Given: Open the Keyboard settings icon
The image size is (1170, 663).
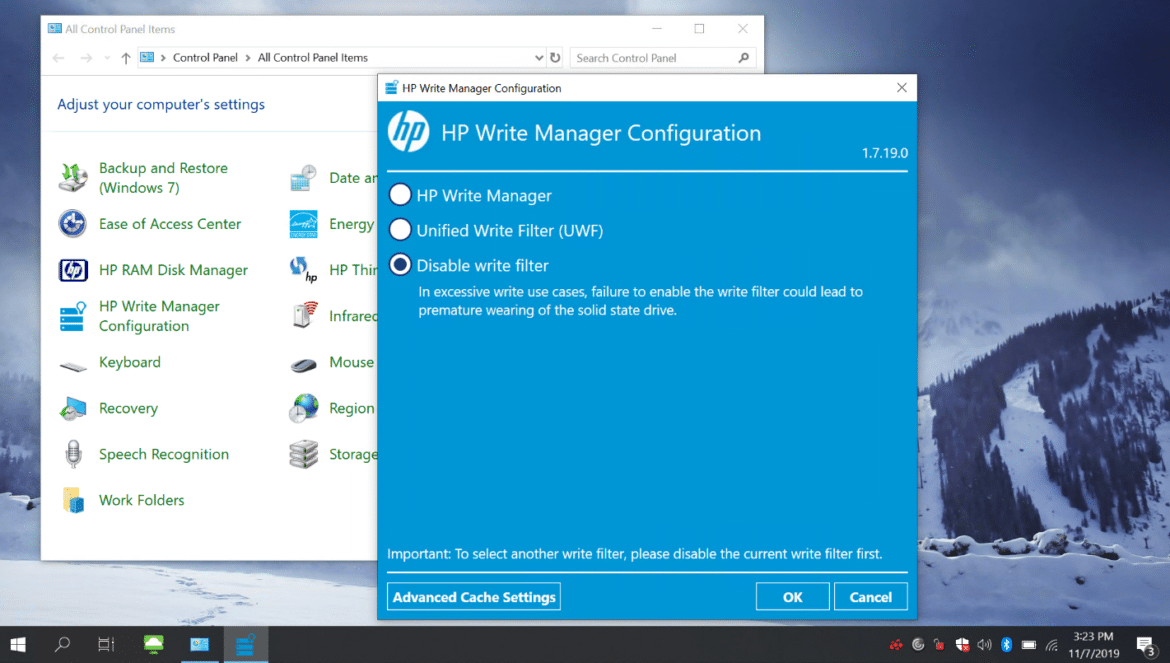Looking at the screenshot, I should click(73, 365).
